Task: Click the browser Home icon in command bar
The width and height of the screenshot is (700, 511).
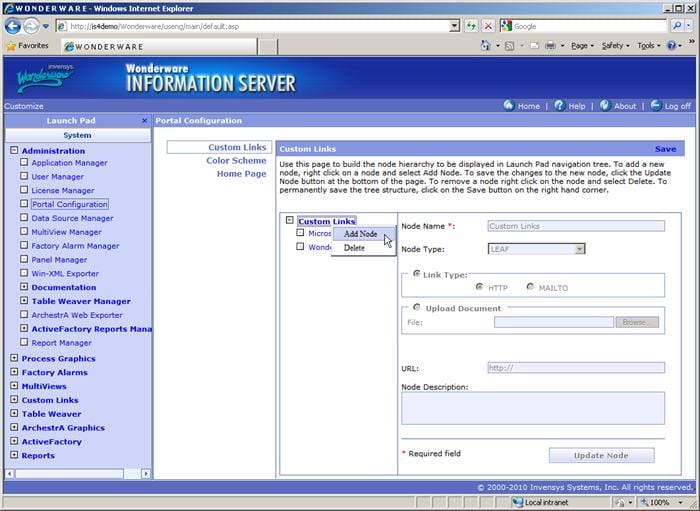Action: pyautogui.click(x=485, y=46)
